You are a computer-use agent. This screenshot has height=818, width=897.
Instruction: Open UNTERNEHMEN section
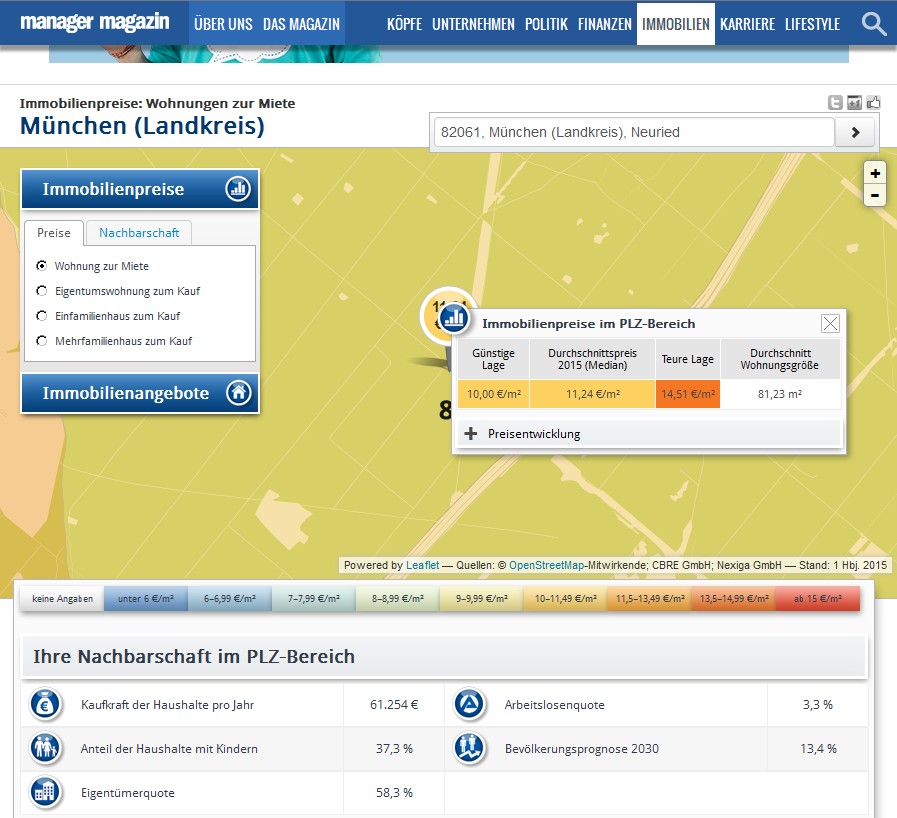point(473,24)
